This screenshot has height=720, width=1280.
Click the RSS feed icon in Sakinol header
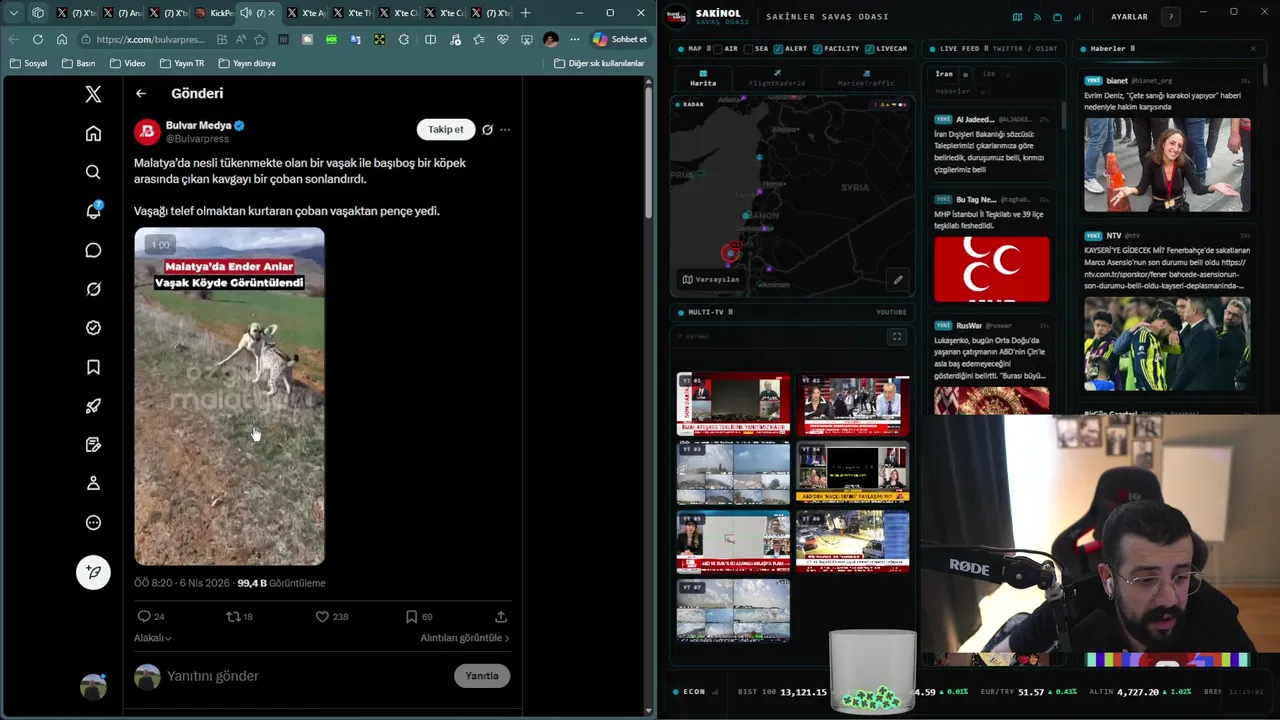[x=1037, y=17]
